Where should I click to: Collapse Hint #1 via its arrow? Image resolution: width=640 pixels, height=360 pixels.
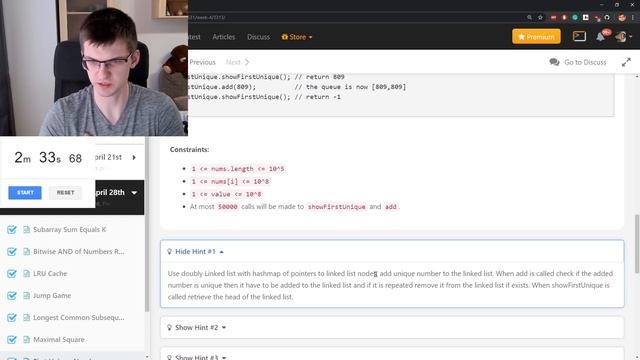point(222,252)
